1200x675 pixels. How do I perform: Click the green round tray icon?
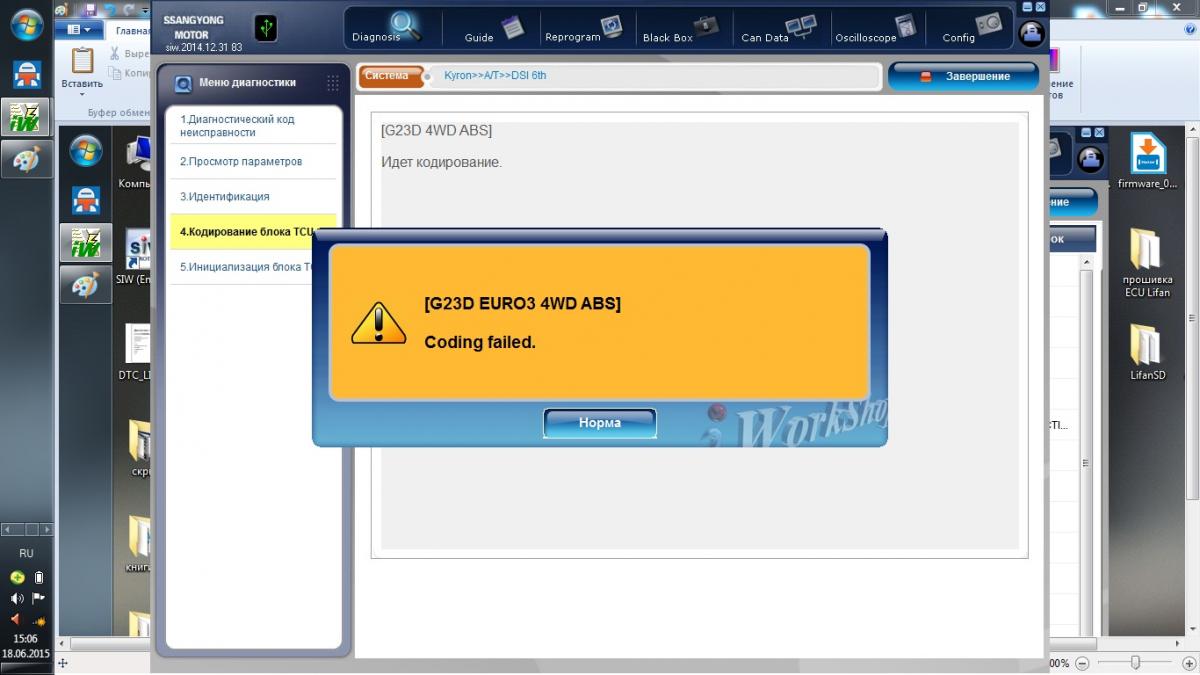pos(17,577)
